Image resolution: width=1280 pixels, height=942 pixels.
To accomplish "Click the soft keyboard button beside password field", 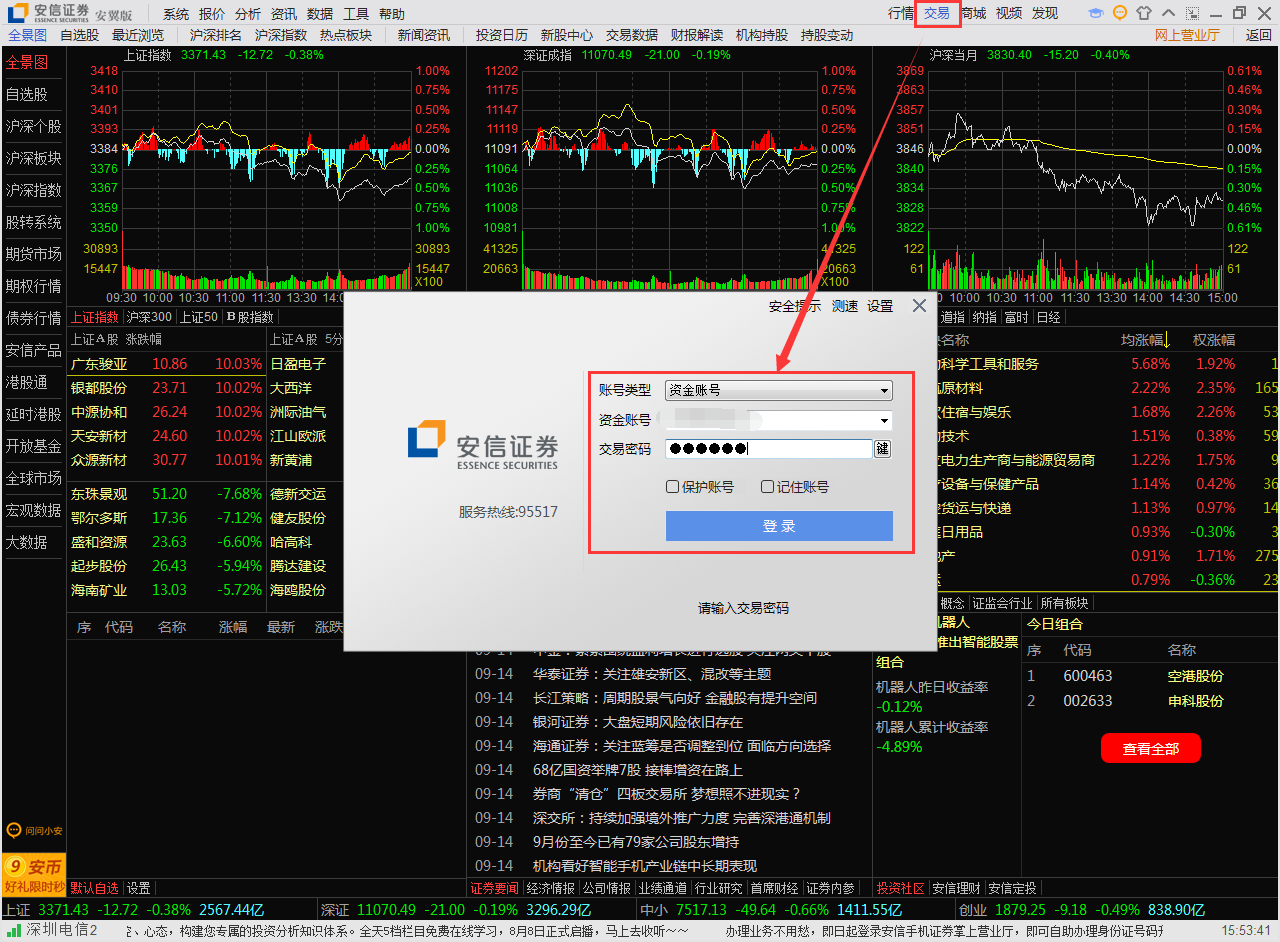I will 882,449.
